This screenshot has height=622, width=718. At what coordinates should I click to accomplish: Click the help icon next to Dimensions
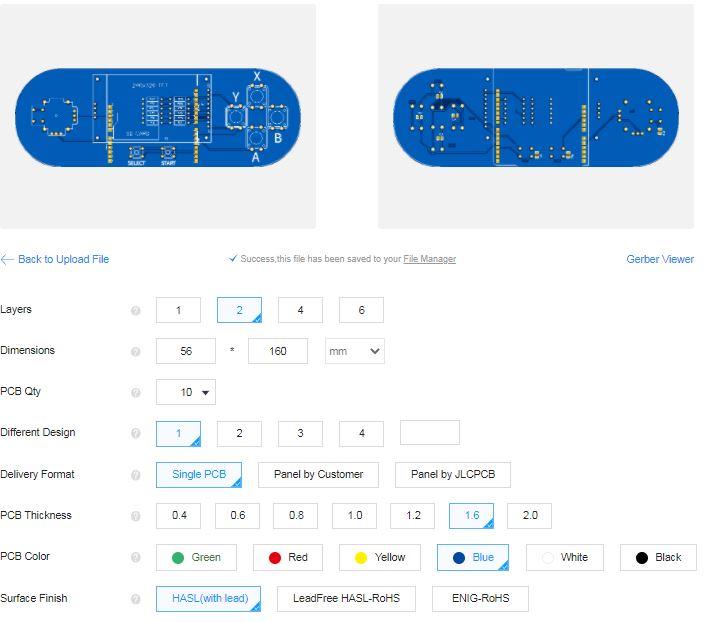(136, 351)
